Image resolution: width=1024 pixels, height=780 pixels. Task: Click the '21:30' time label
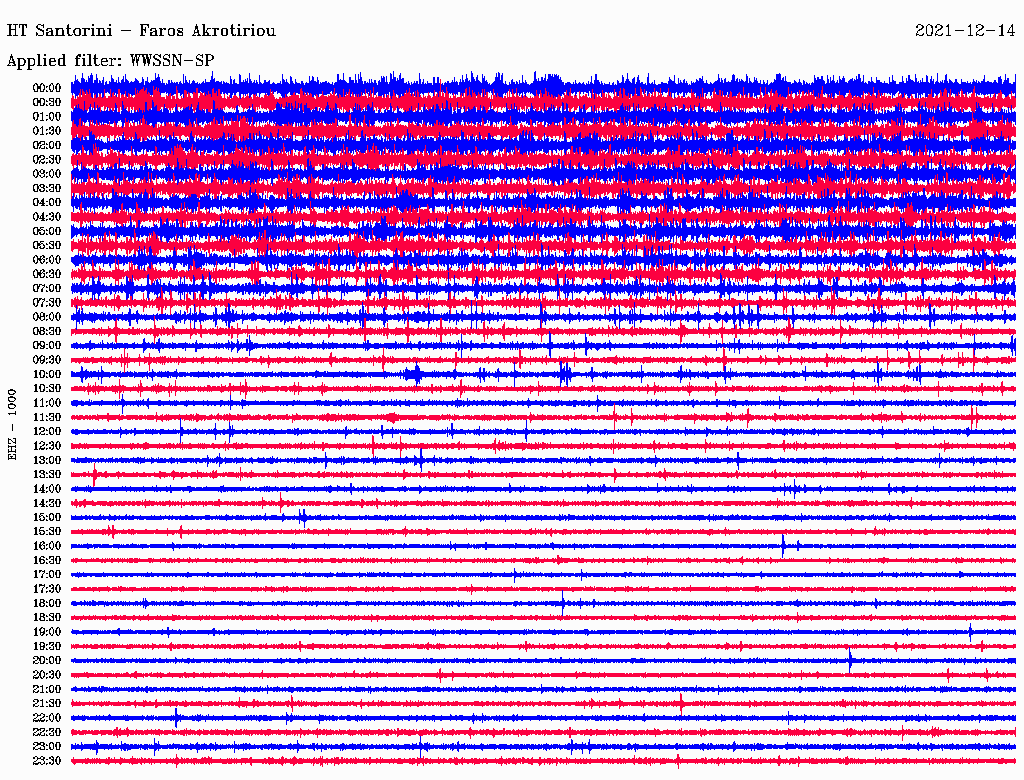point(47,704)
